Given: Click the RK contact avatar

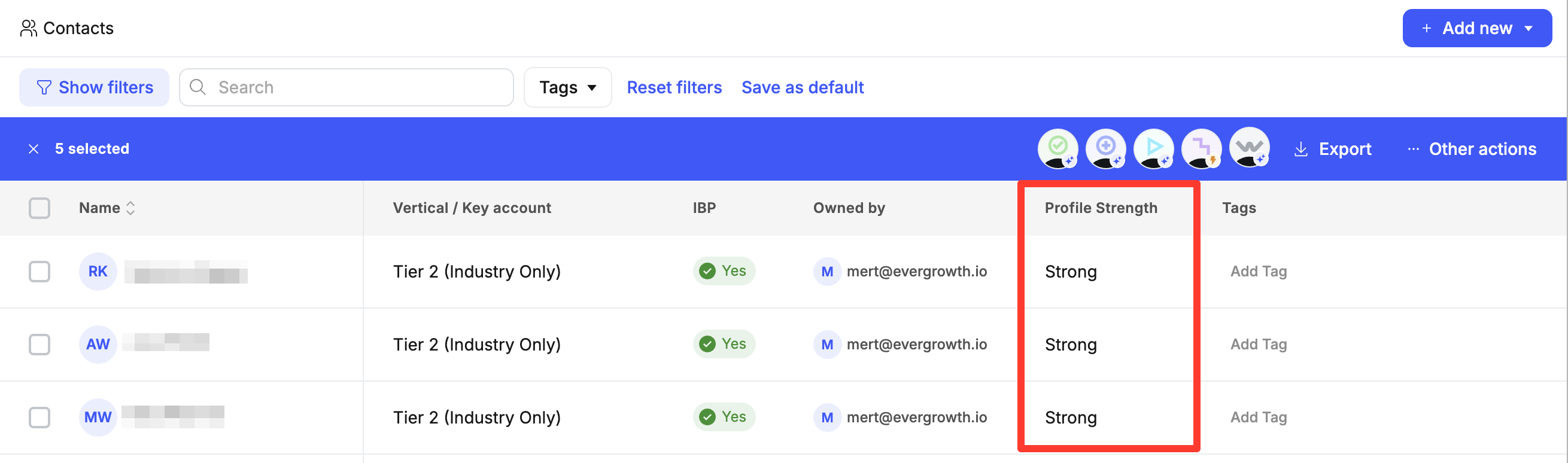Looking at the screenshot, I should coord(98,272).
